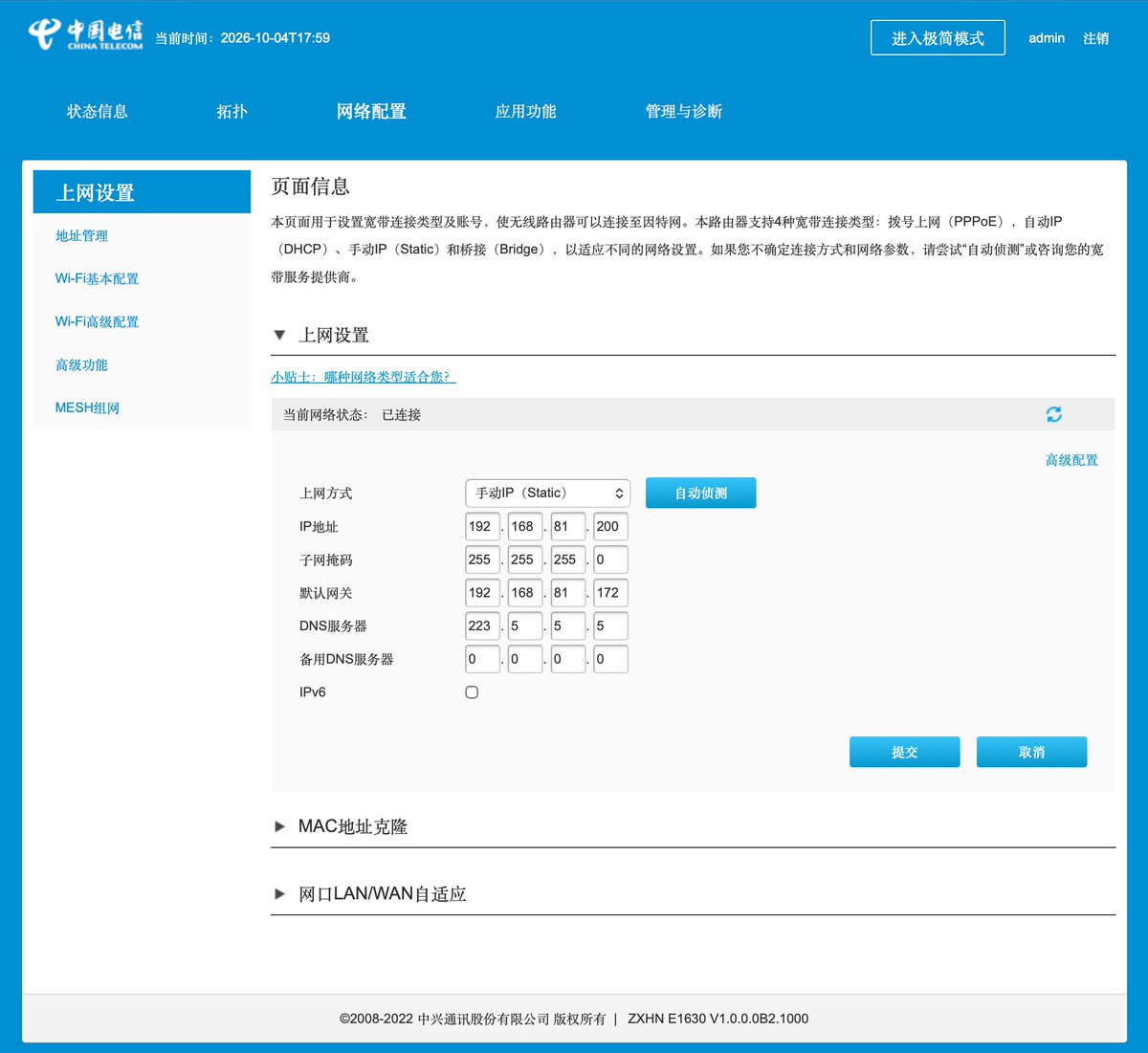Open 高级功能 in the sidebar
Image resolution: width=1148 pixels, height=1053 pixels.
(x=81, y=365)
